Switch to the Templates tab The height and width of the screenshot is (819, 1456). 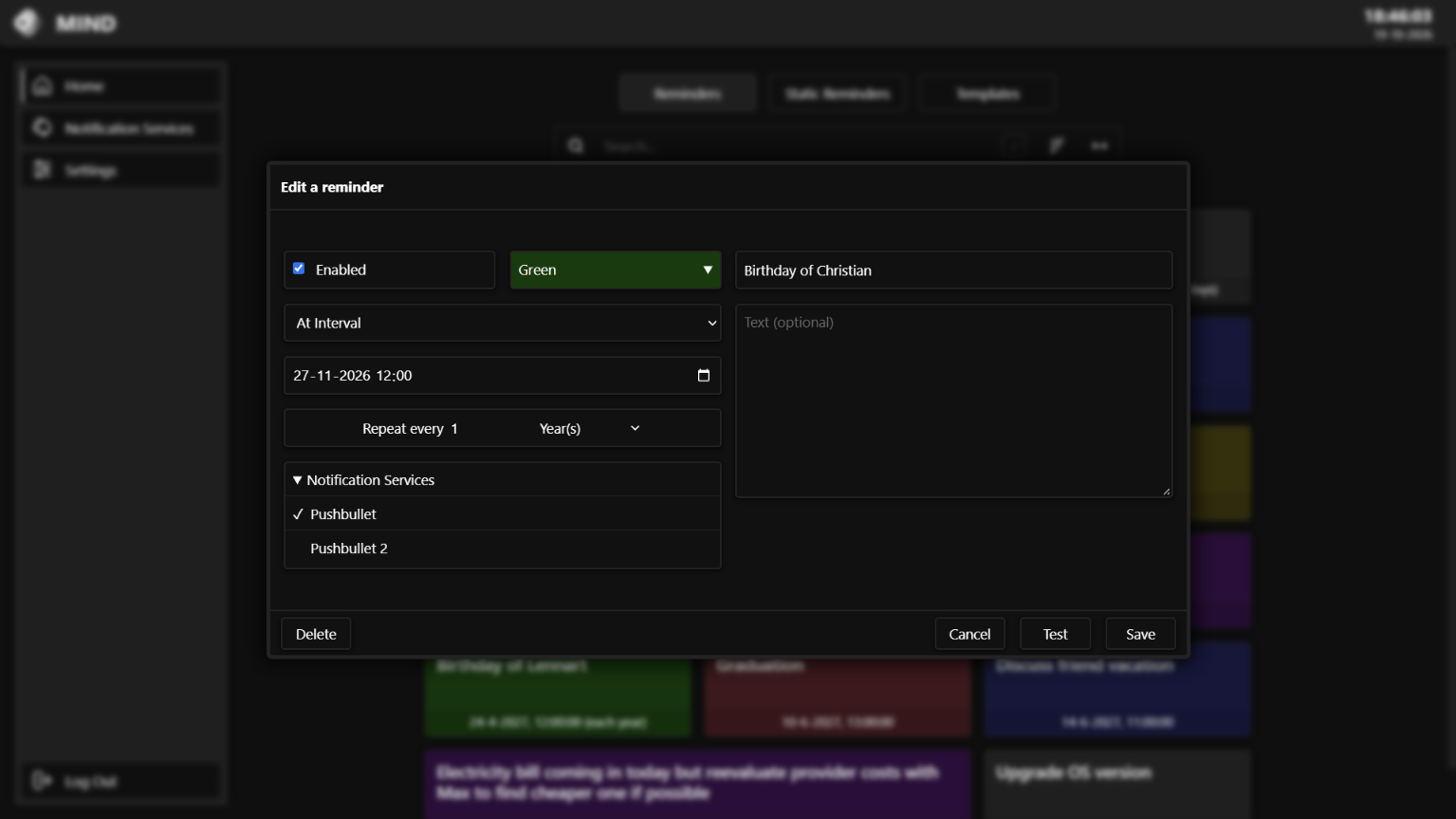point(987,94)
